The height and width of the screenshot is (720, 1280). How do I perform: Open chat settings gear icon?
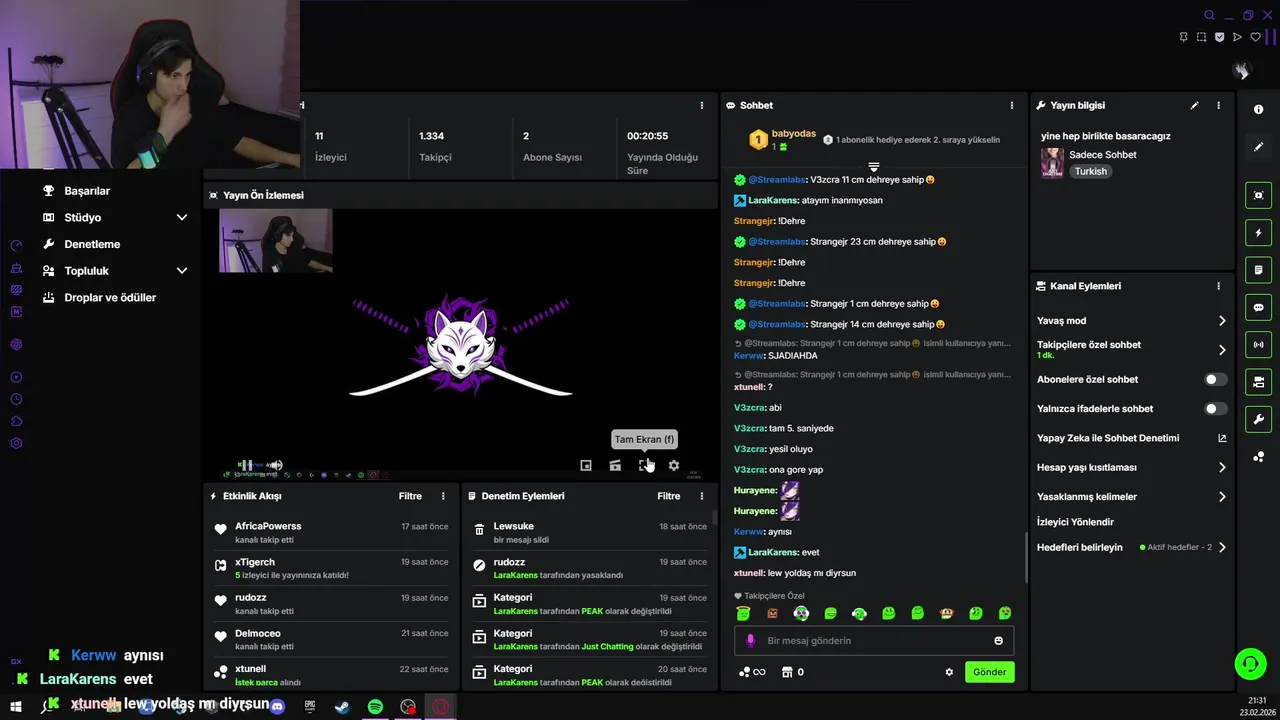coord(949,672)
